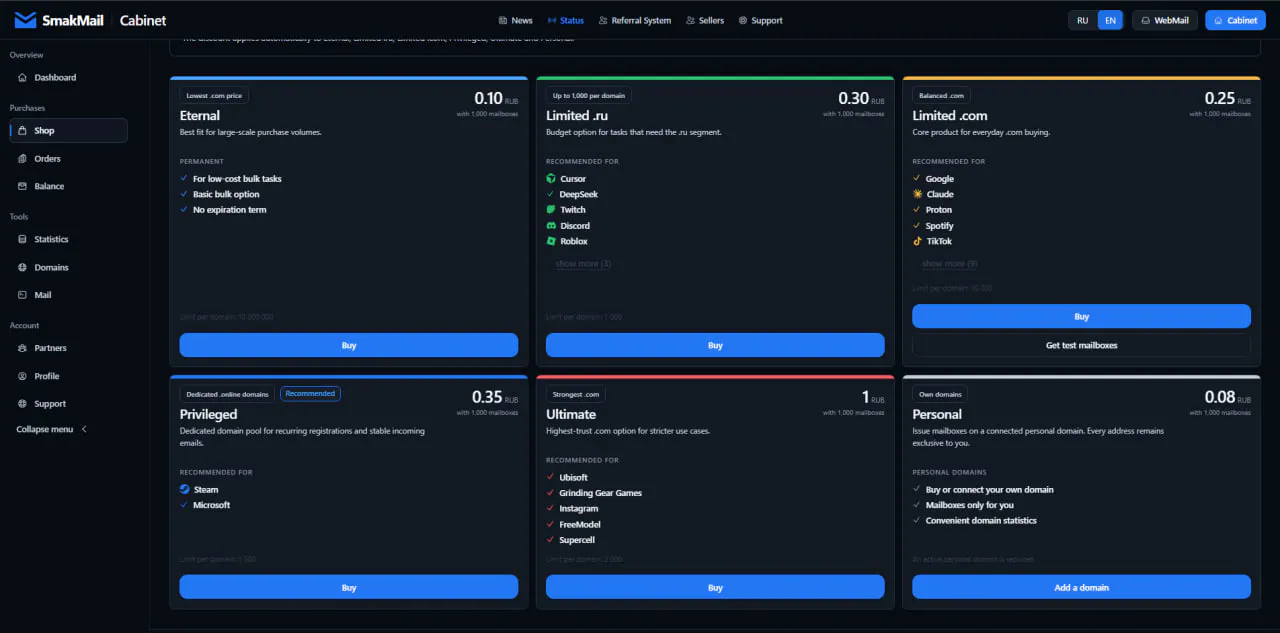Image resolution: width=1280 pixels, height=633 pixels.
Task: Open WebMail
Action: click(x=1165, y=20)
